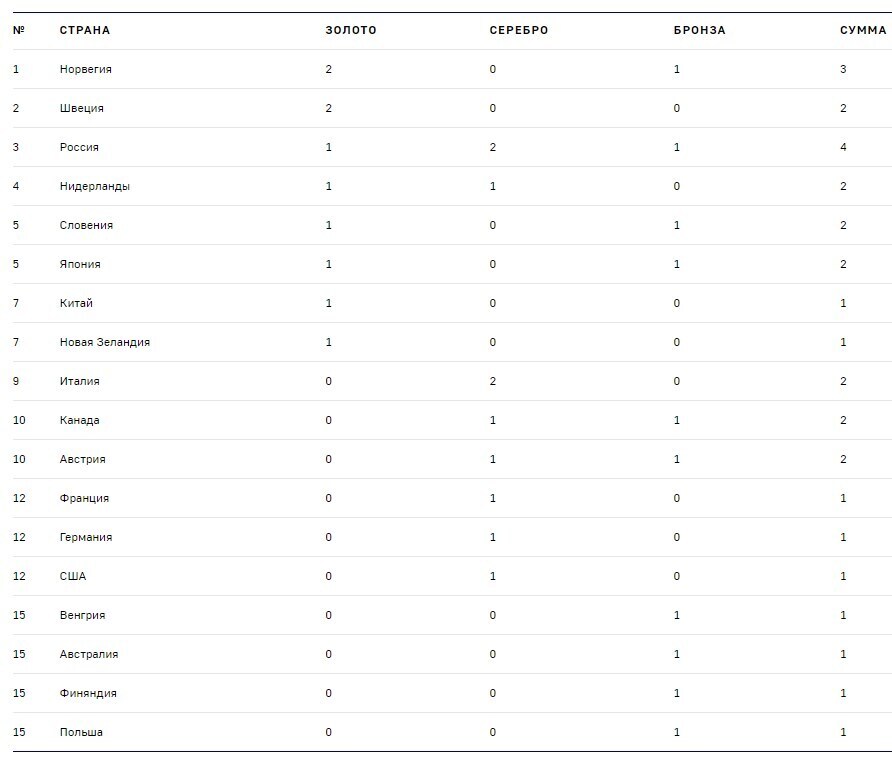
Task: Select the Нидерланды country name
Action: pos(95,186)
